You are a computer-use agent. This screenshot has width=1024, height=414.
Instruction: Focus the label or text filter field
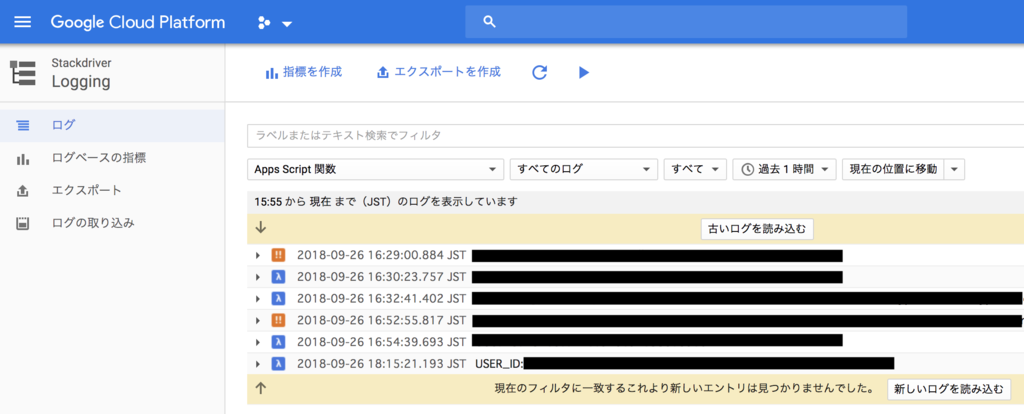coord(635,136)
